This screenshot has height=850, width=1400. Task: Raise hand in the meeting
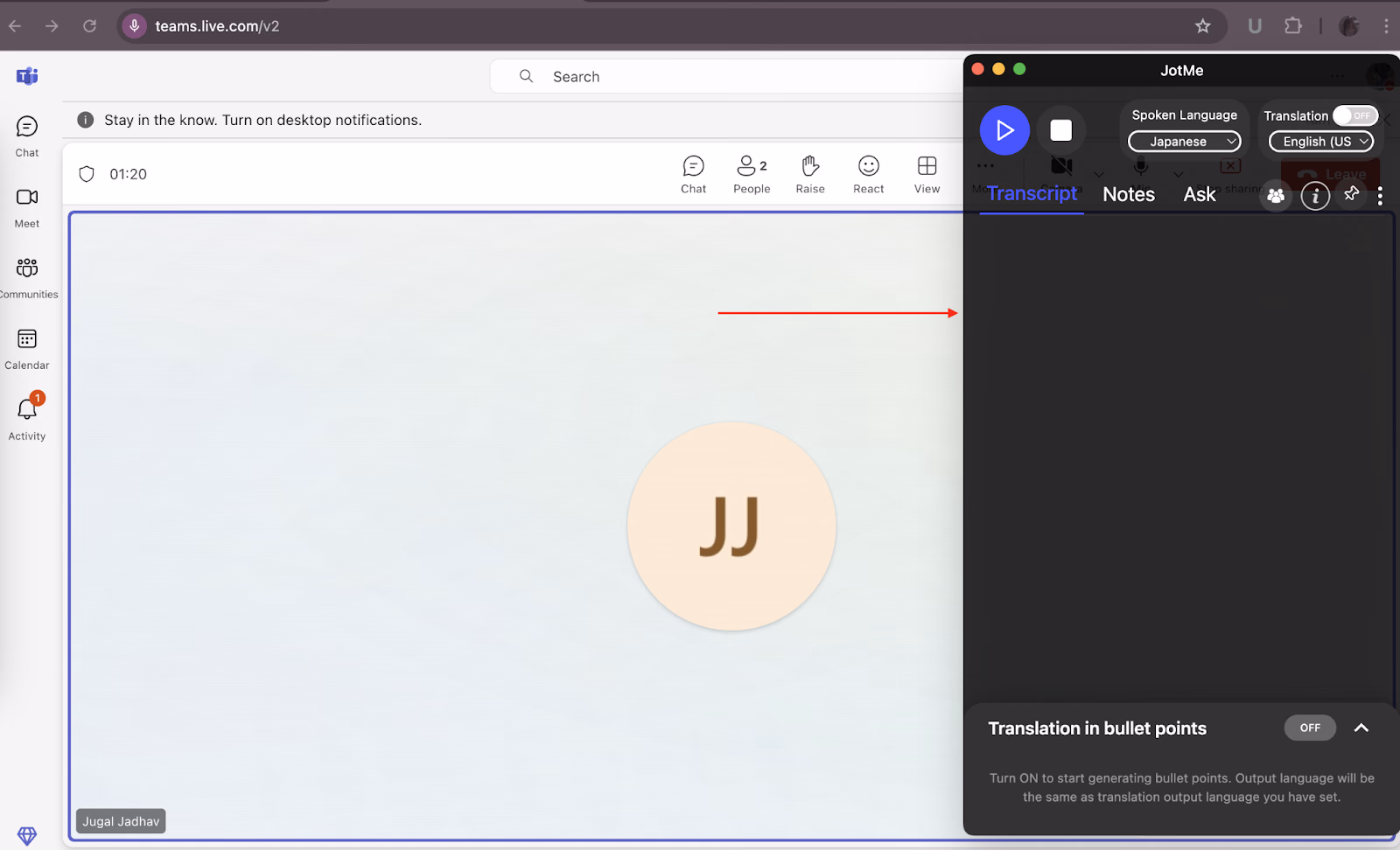tap(810, 174)
